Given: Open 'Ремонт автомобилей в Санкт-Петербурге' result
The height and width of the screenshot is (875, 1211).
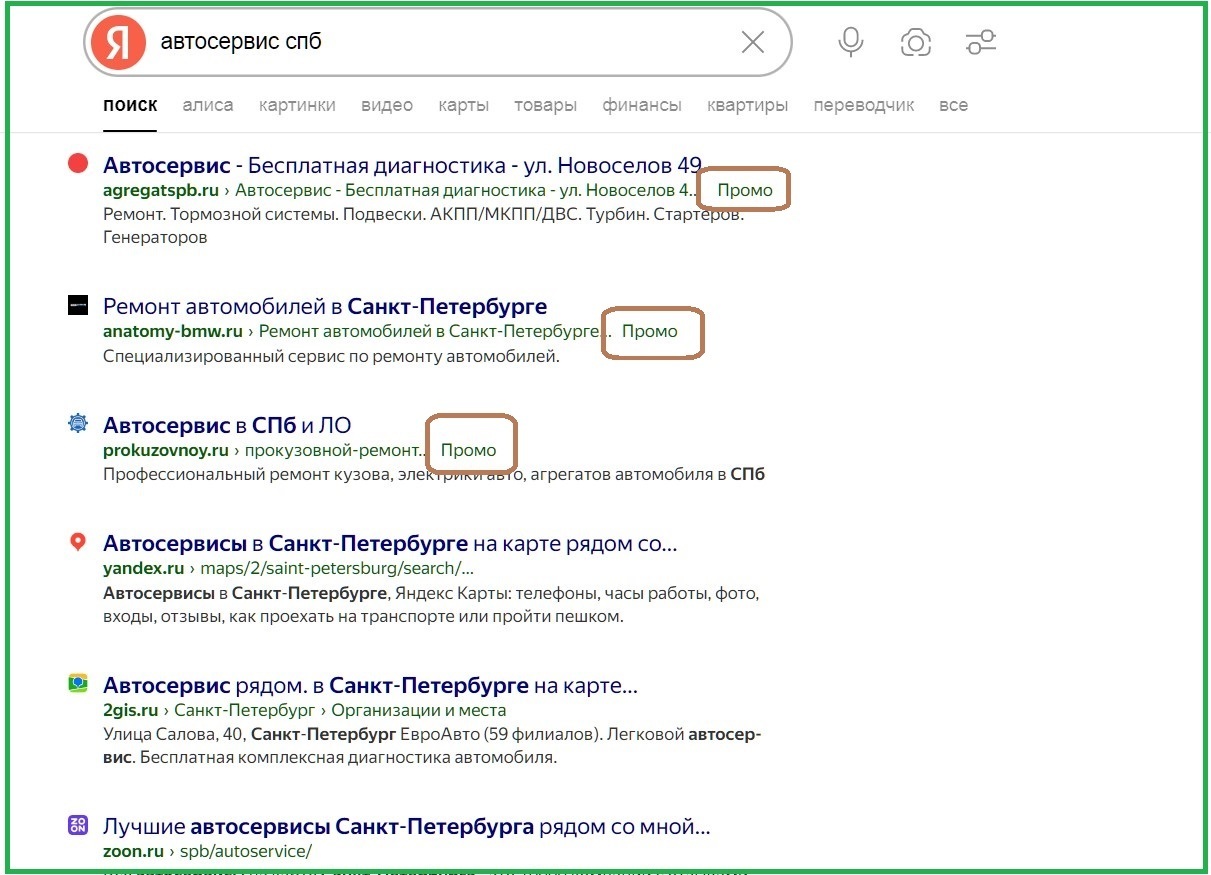Looking at the screenshot, I should pyautogui.click(x=325, y=306).
